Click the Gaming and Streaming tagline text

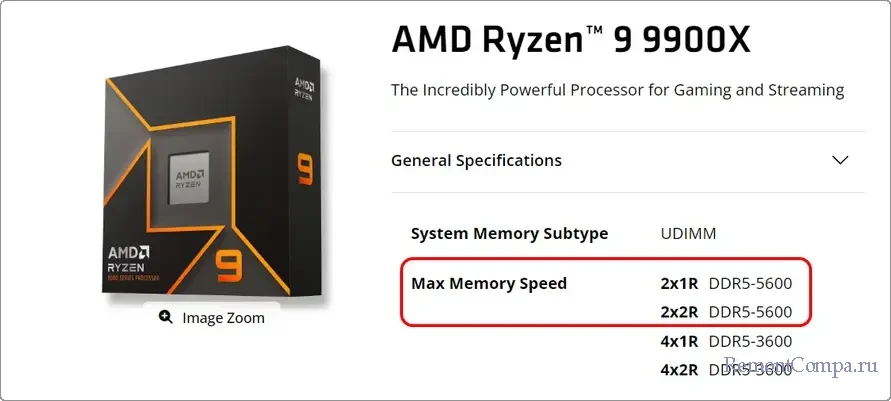coord(617,90)
